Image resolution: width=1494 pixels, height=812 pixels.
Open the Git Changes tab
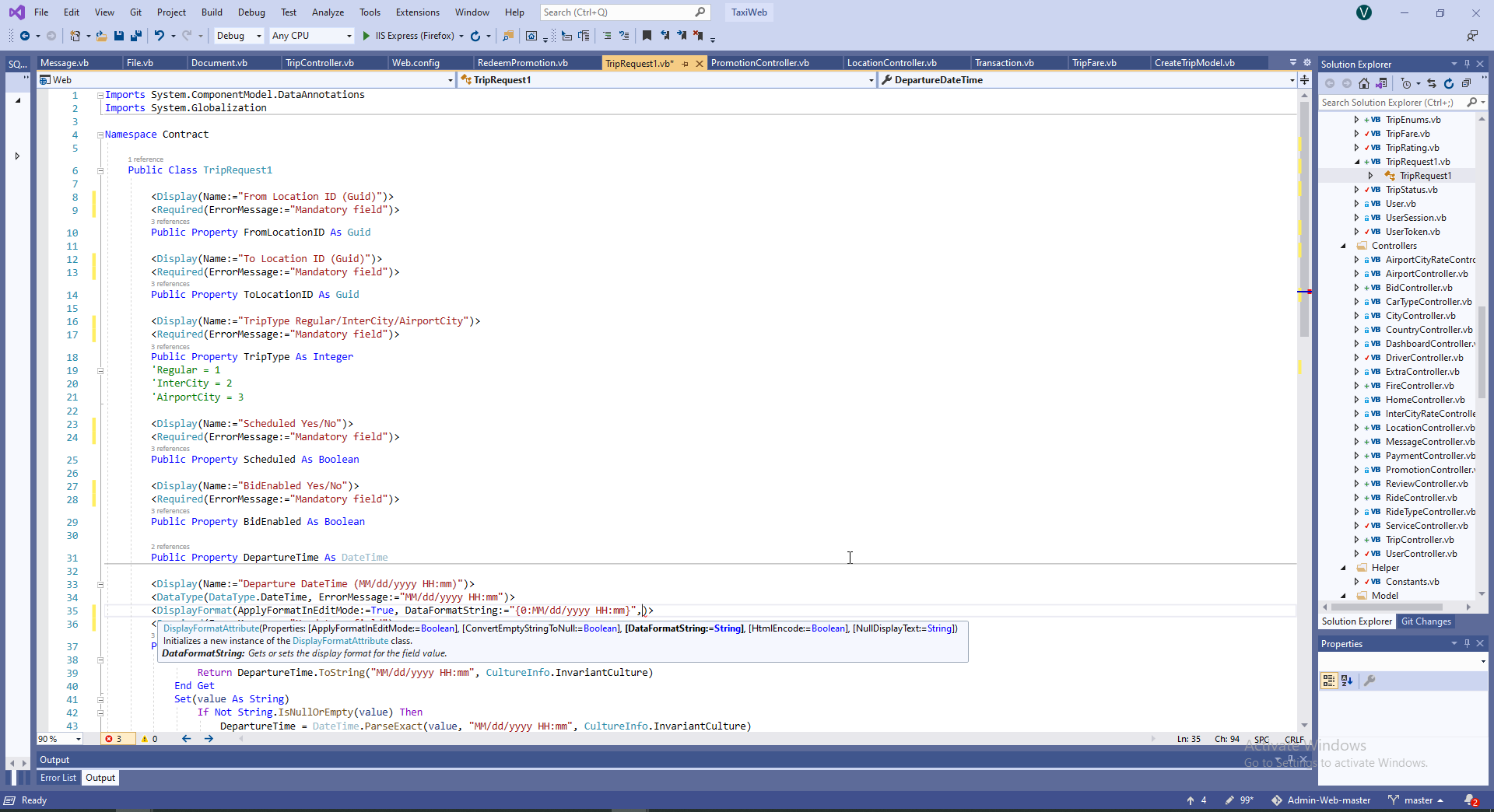(1426, 621)
